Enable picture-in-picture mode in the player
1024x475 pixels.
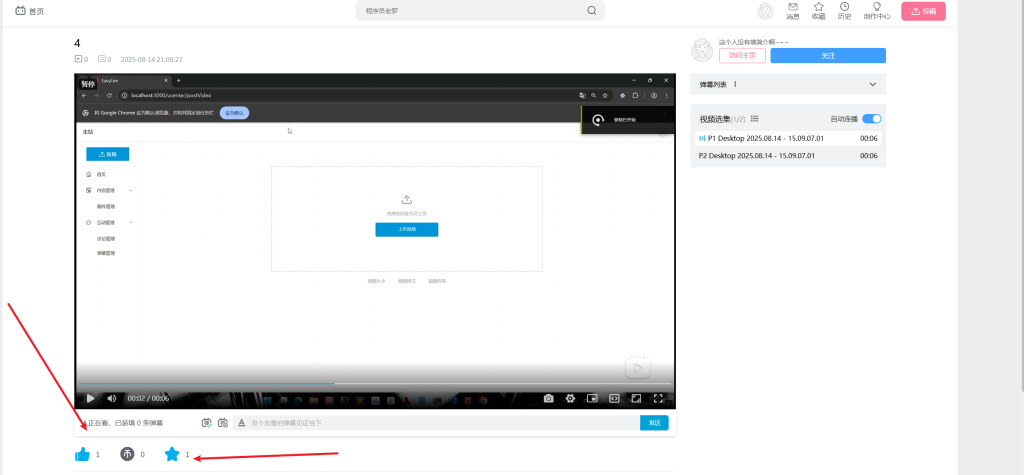[592, 398]
